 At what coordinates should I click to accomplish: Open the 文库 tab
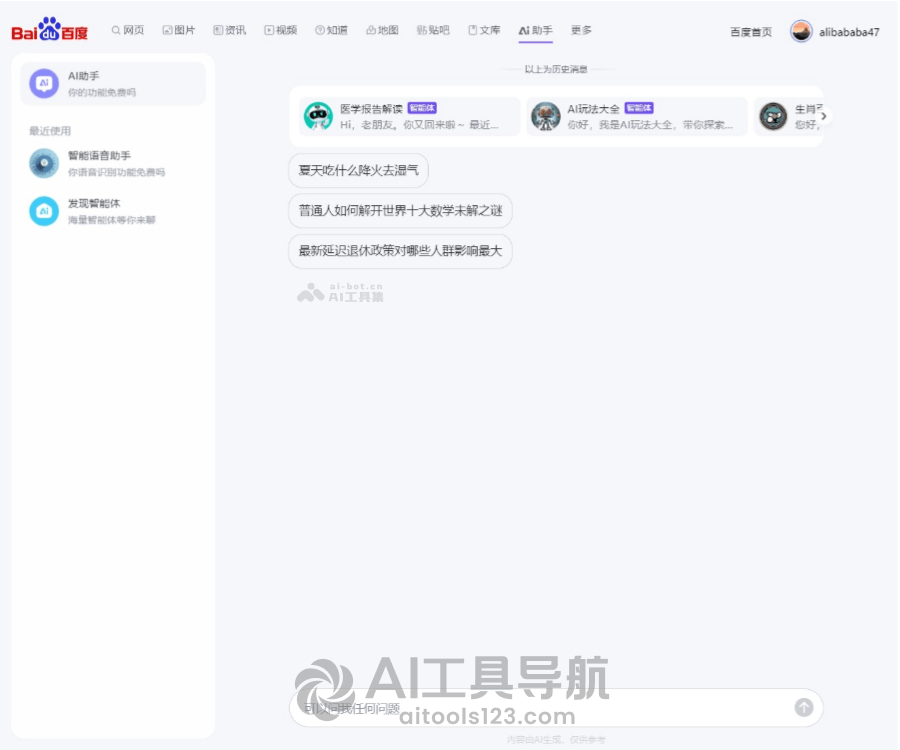click(484, 30)
